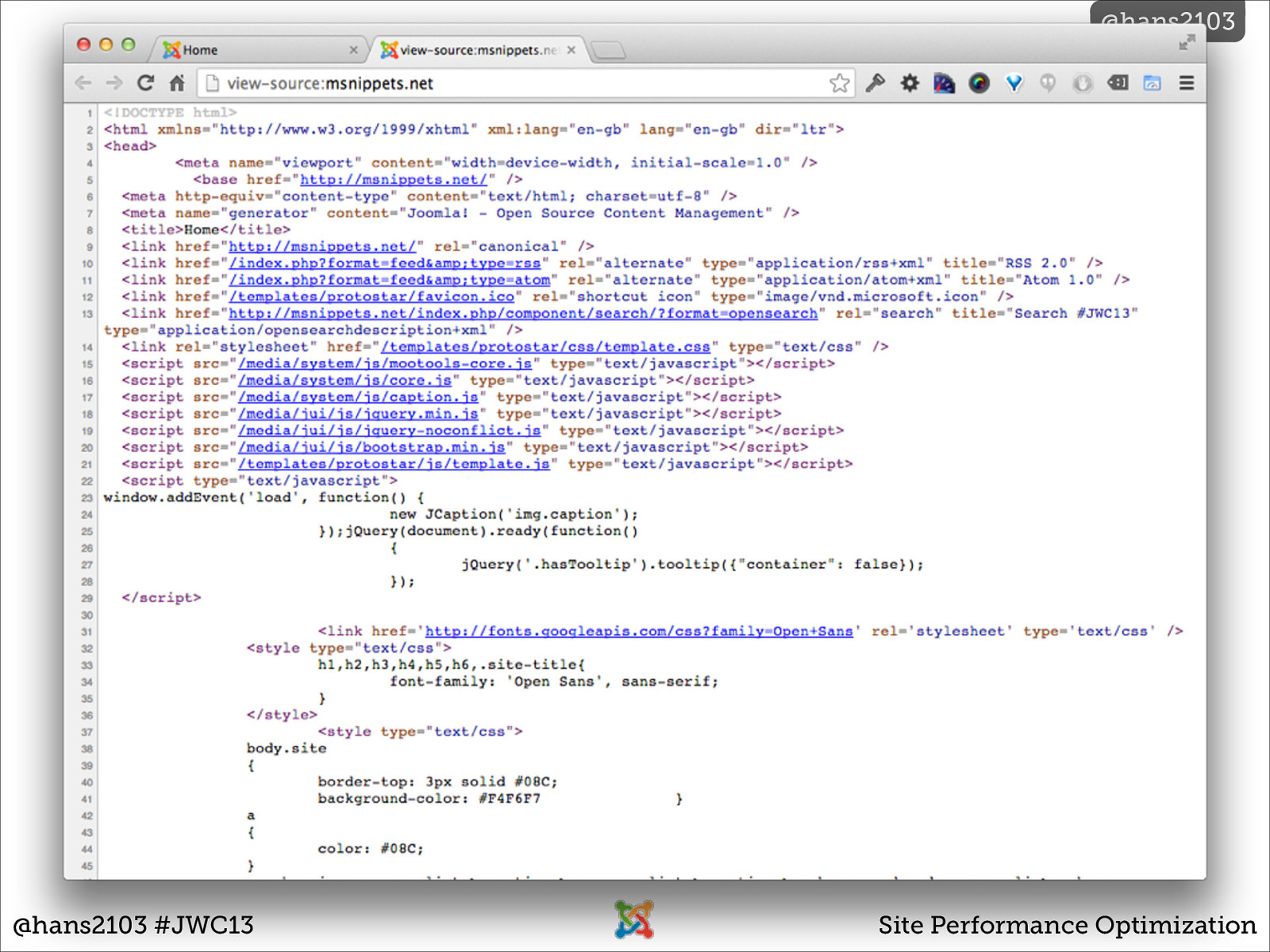Screen dimensions: 1270x952
Task: Open the protostar favicon.ico link
Action: pyautogui.click(x=371, y=297)
